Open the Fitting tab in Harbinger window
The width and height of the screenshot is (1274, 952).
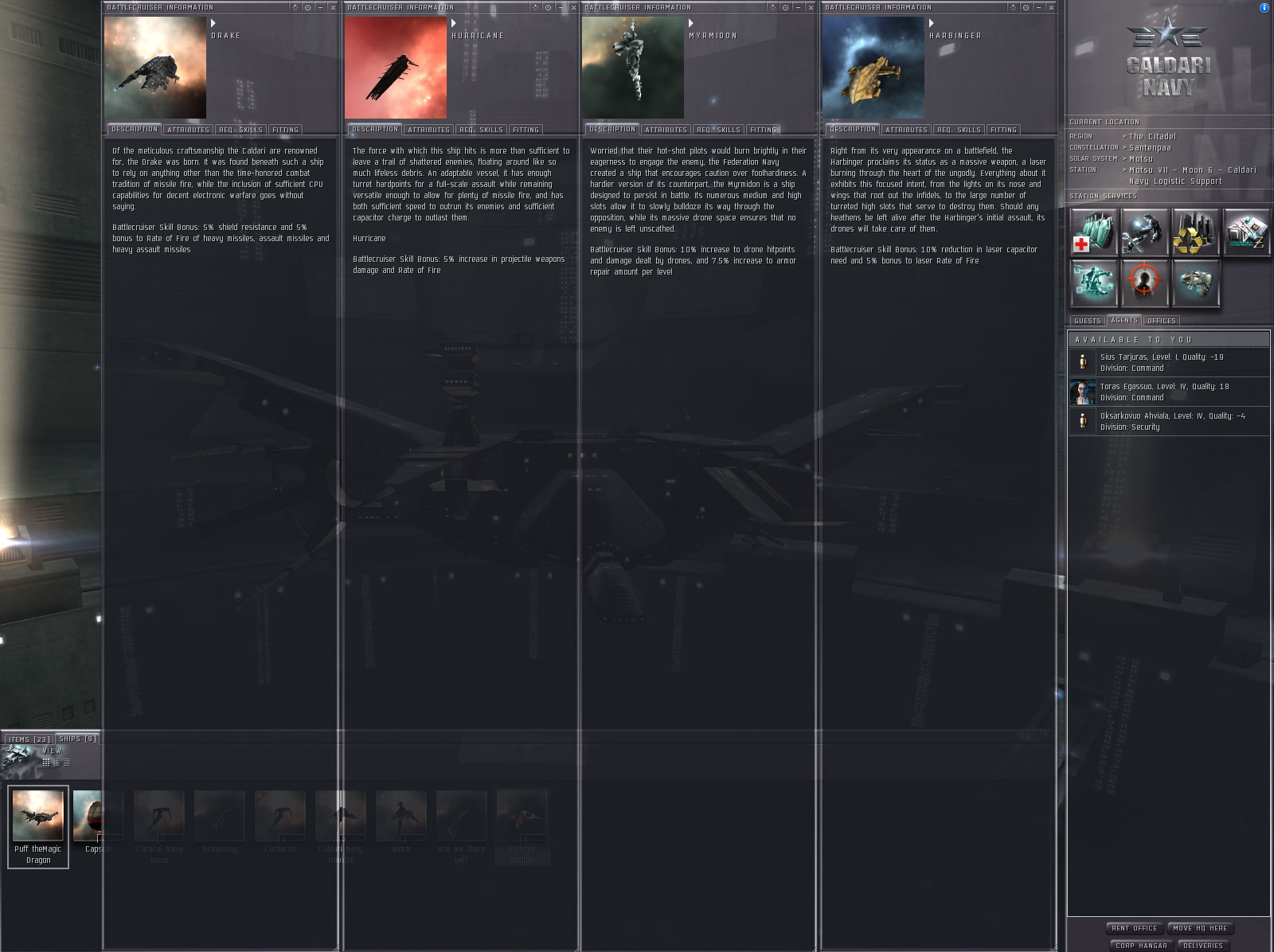point(1003,130)
